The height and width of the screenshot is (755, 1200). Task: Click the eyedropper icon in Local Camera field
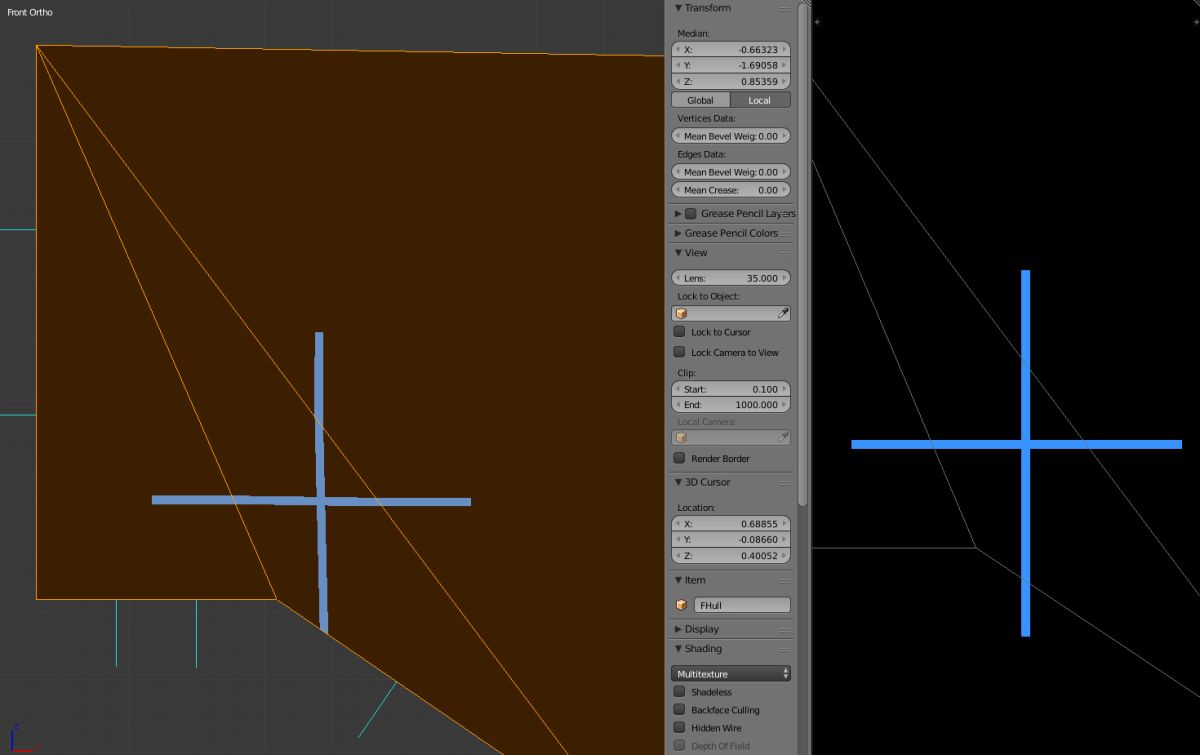tap(783, 437)
